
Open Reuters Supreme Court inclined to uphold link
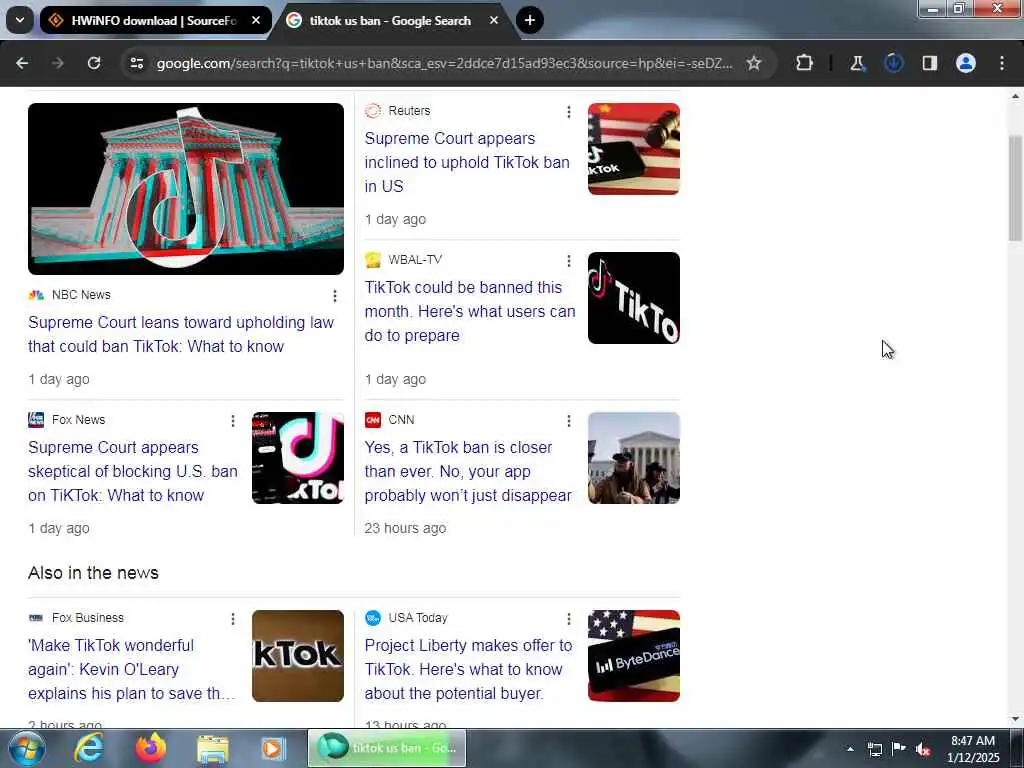pyautogui.click(x=467, y=162)
